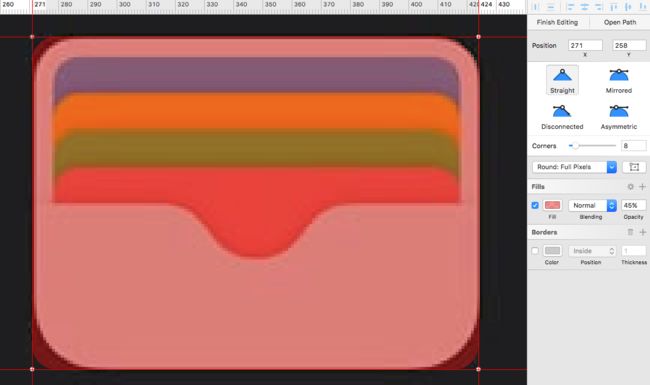Screen dimensions: 650x385
Task: Edit the Position X field showing 271
Action: [x=585, y=45]
